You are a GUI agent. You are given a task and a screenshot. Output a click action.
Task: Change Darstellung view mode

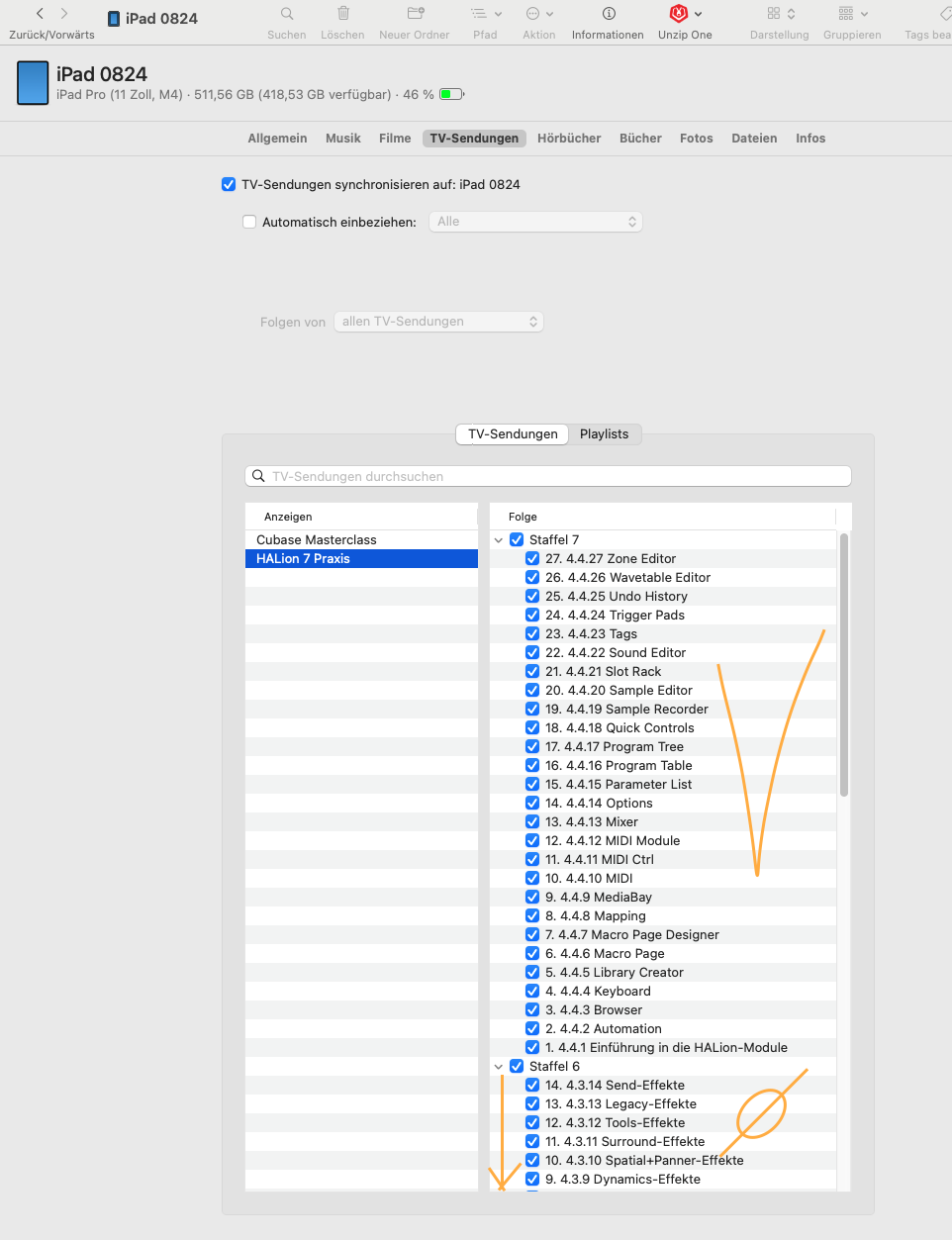tap(781, 14)
